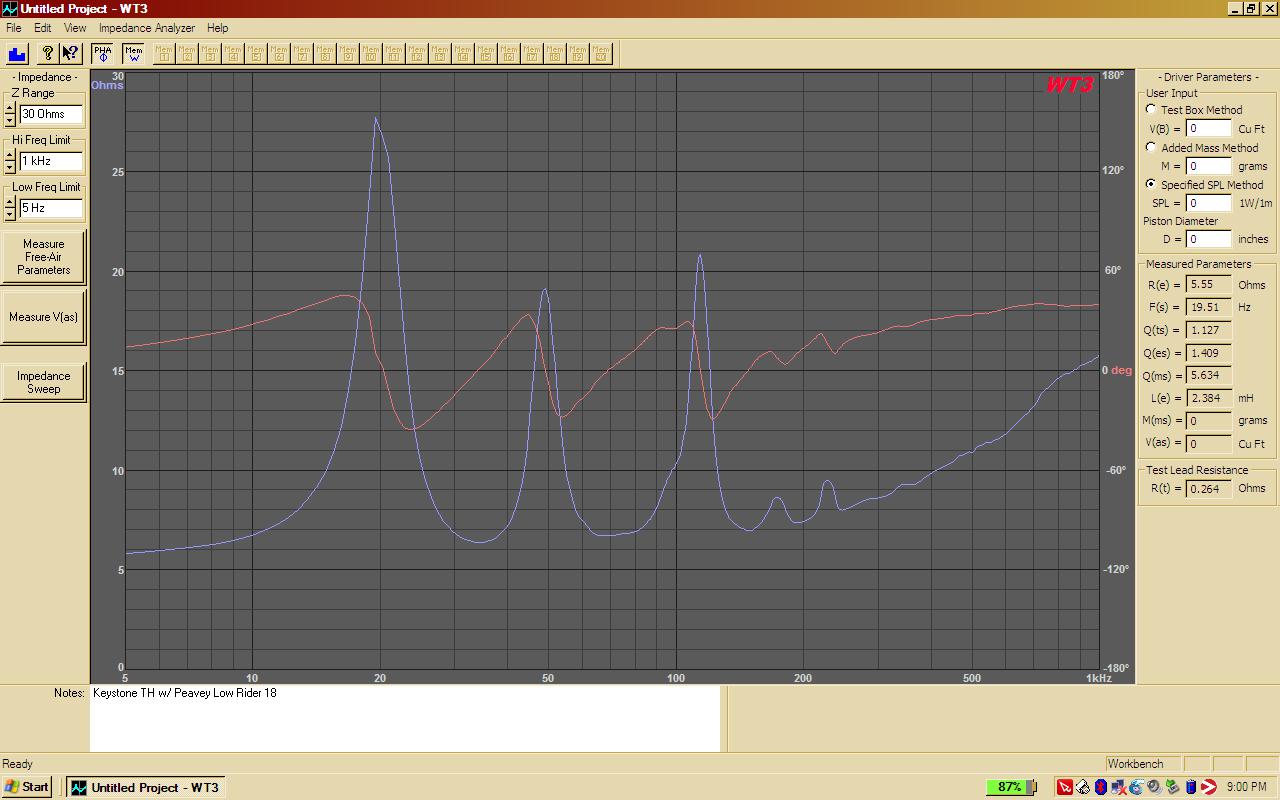Select the Mem 6 memory slot icon
The height and width of the screenshot is (800, 1280).
280,53
